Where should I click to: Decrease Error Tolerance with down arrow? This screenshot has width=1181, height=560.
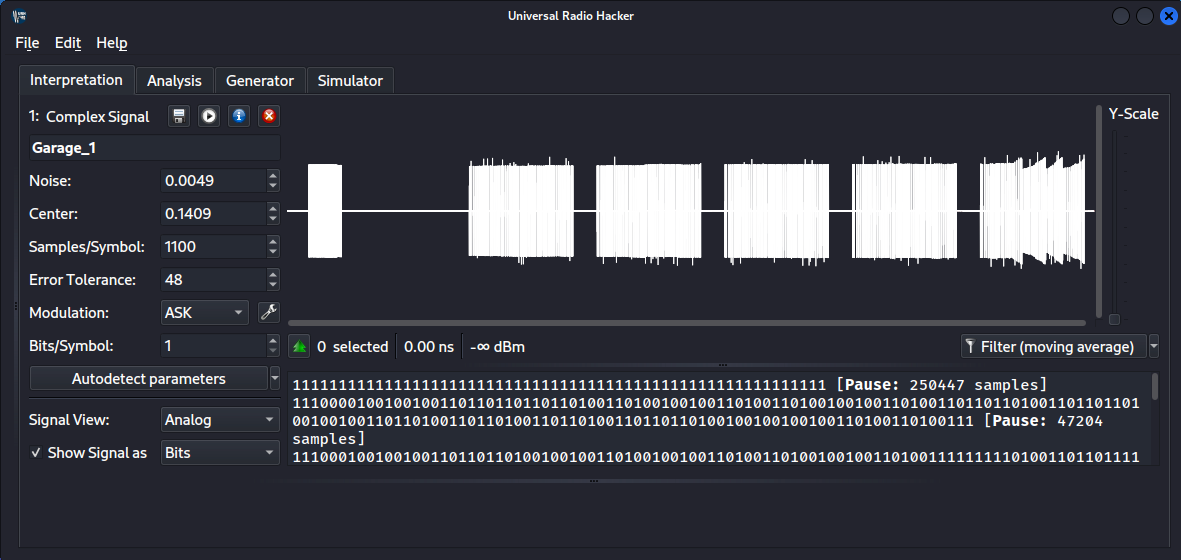click(x=273, y=285)
